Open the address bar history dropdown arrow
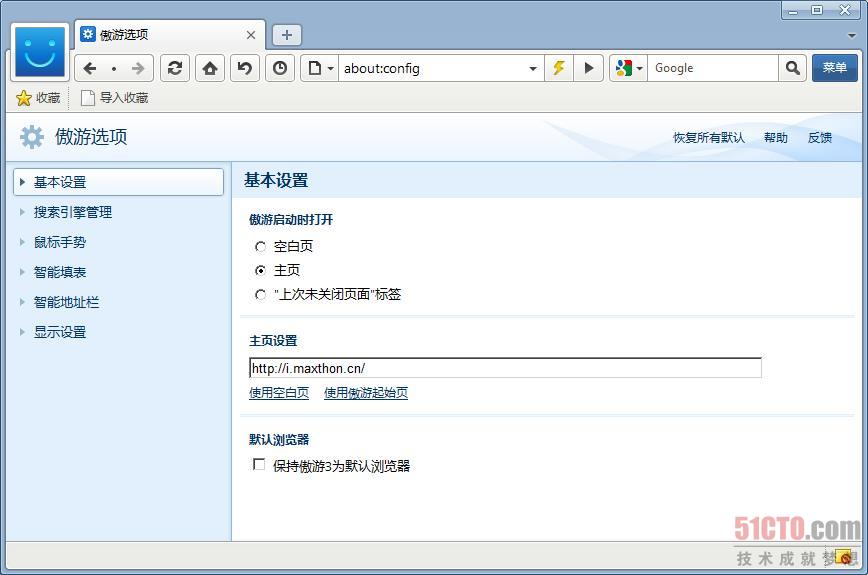This screenshot has width=868, height=575. tap(533, 69)
